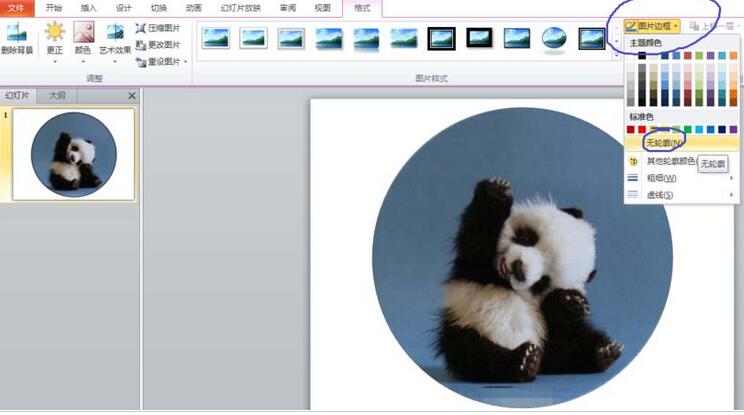Click 压缩图片 (Compress Pictures)
Screen dimensions: 744x415
(158, 29)
